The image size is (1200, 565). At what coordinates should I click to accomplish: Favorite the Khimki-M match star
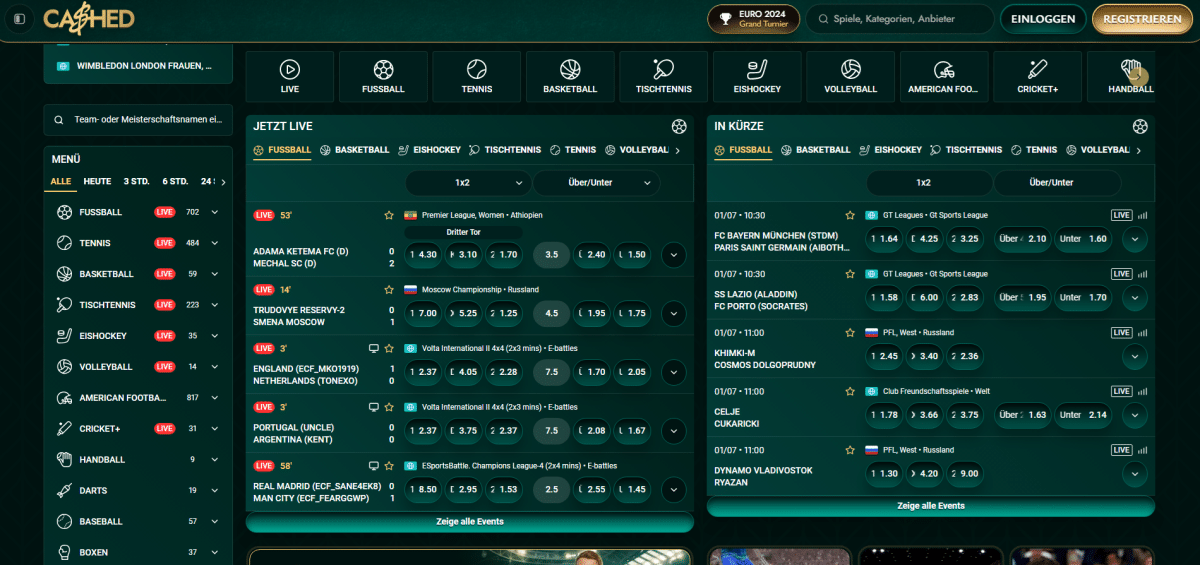tap(850, 332)
